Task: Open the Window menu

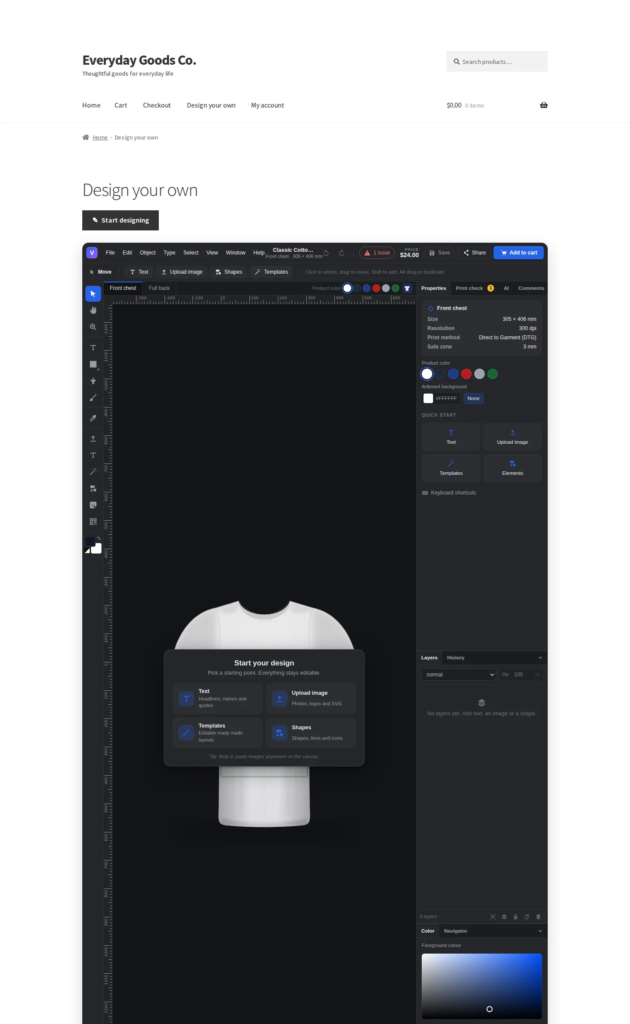Action: click(236, 253)
